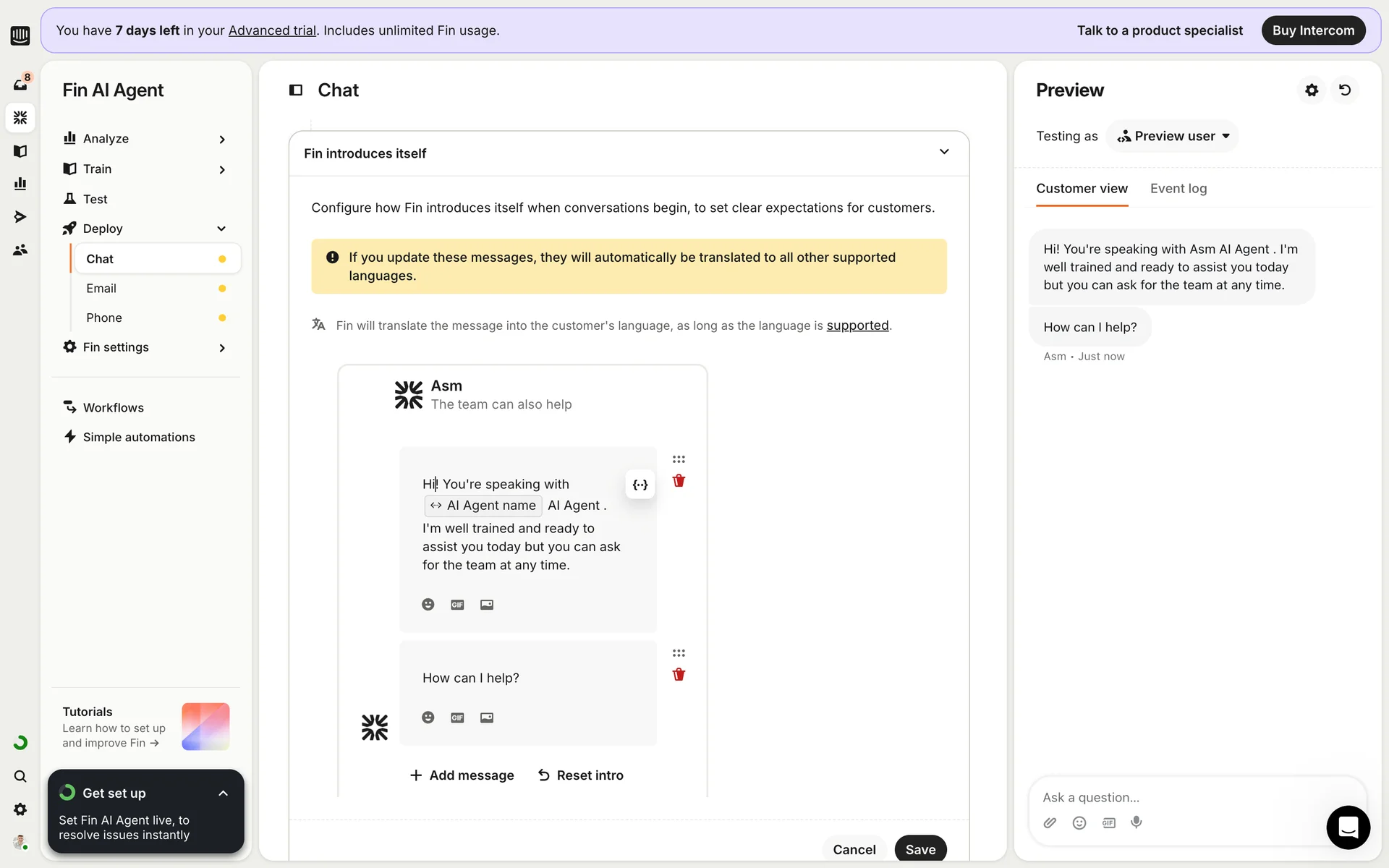Screen dimensions: 1389x868
Task: Click the Save button
Action: coord(920,849)
